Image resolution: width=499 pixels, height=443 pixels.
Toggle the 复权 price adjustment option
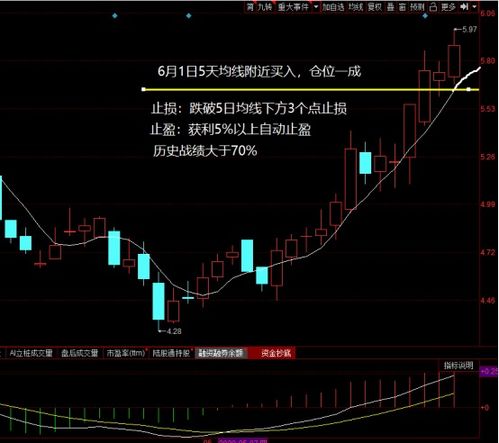(x=374, y=7)
